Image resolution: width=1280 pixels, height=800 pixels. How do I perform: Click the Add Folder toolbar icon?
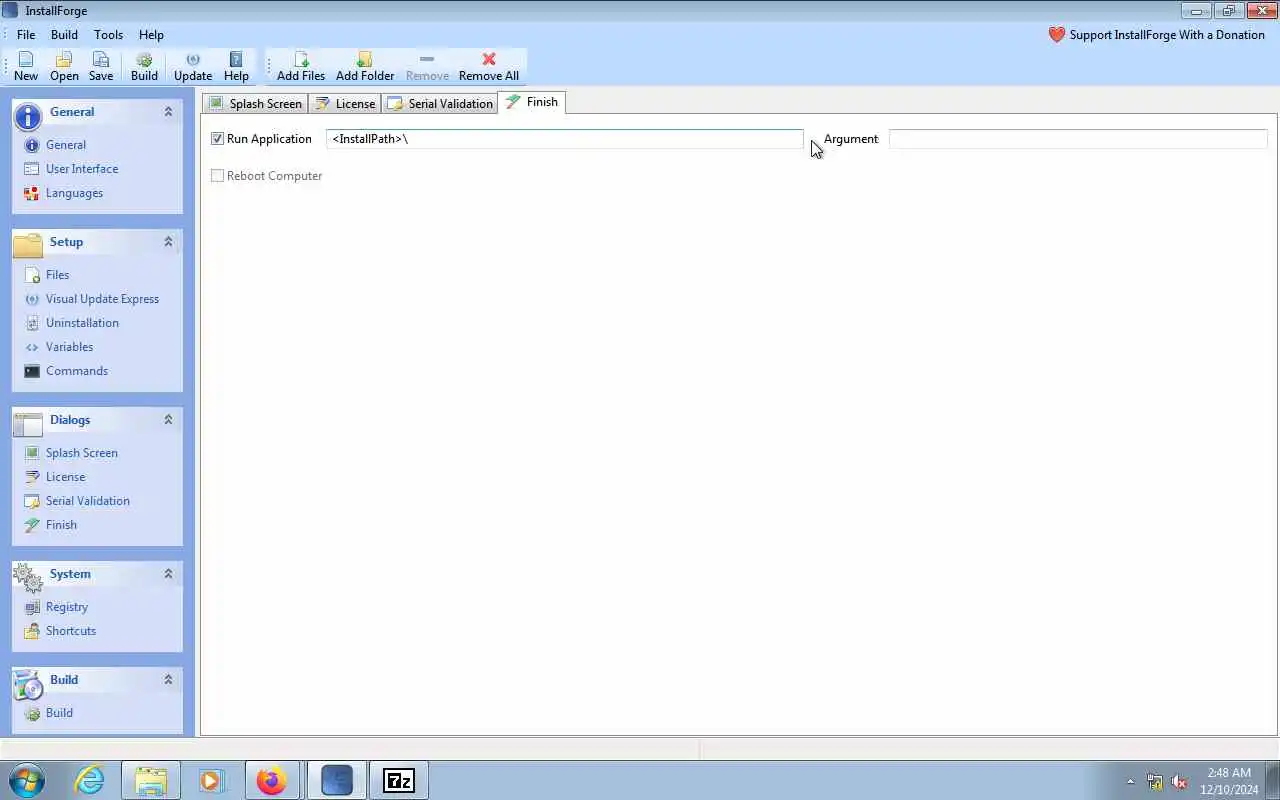365,67
